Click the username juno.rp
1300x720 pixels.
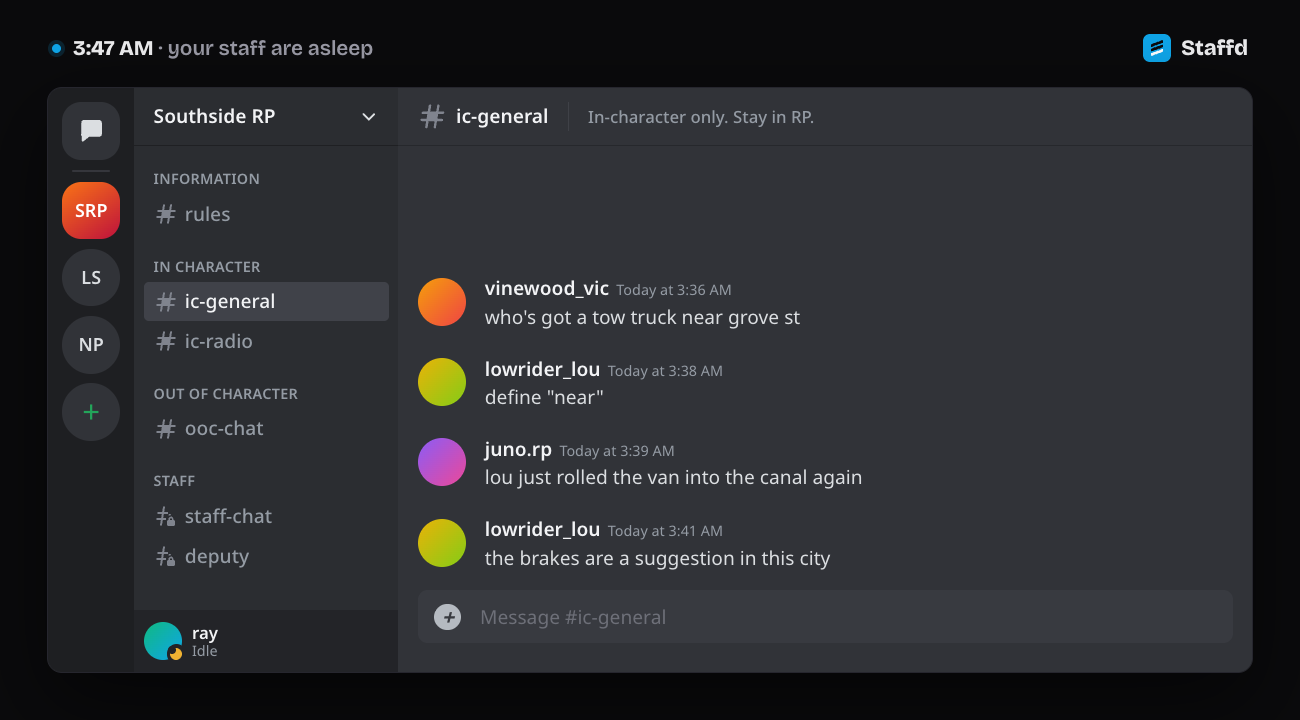[x=518, y=449]
